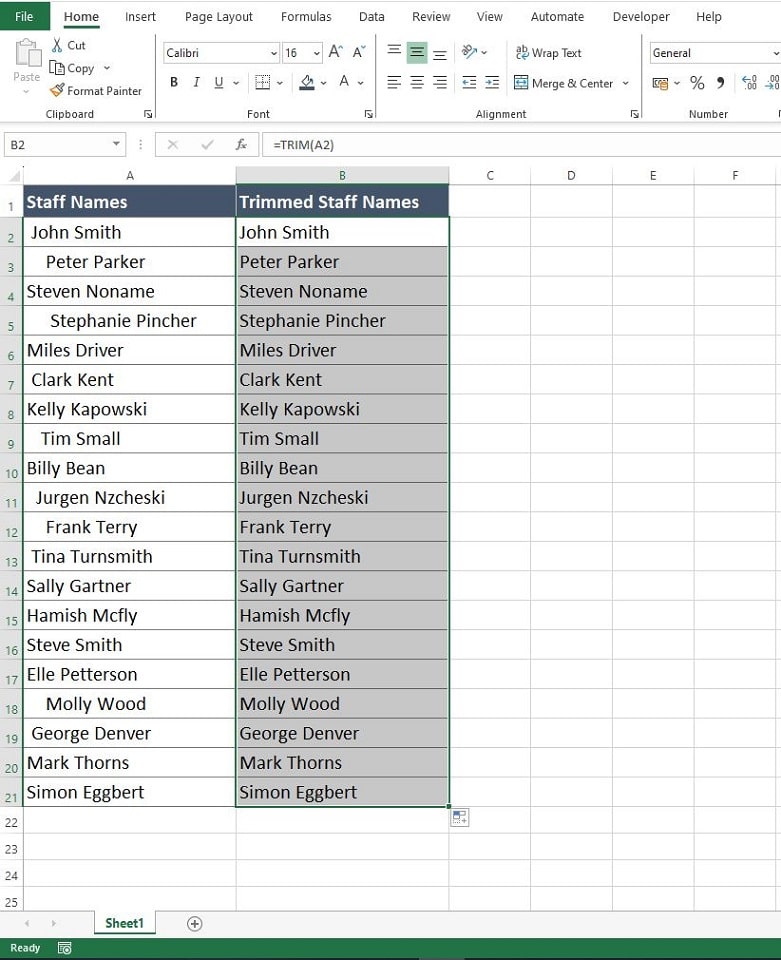781x960 pixels.
Task: Open the Font dialog launcher
Action: 368,114
